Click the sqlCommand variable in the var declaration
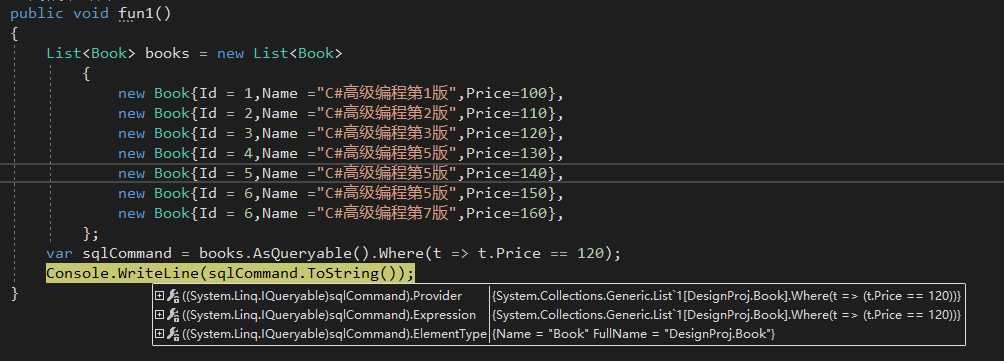The height and width of the screenshot is (361, 1004). coord(127,253)
